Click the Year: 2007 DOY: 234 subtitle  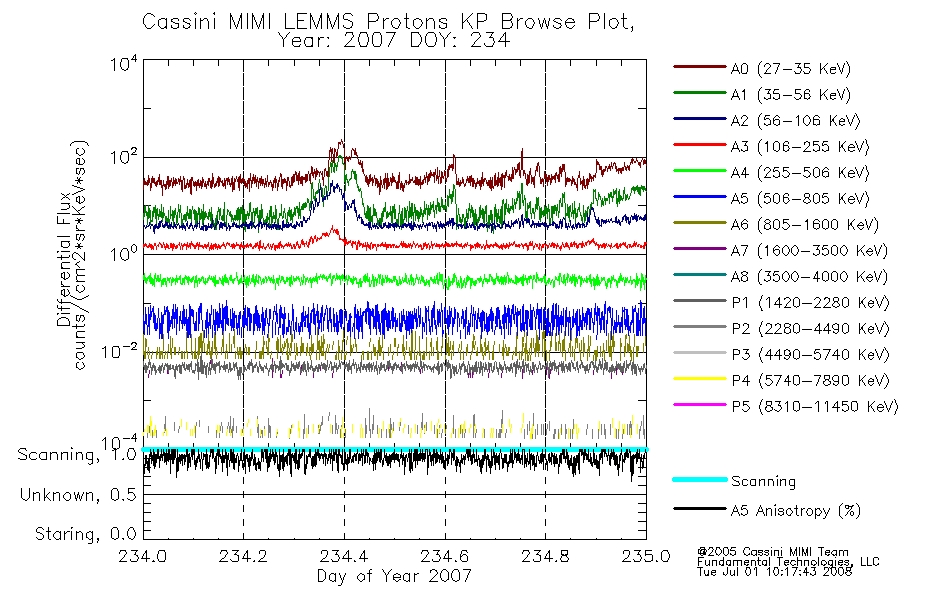click(394, 41)
